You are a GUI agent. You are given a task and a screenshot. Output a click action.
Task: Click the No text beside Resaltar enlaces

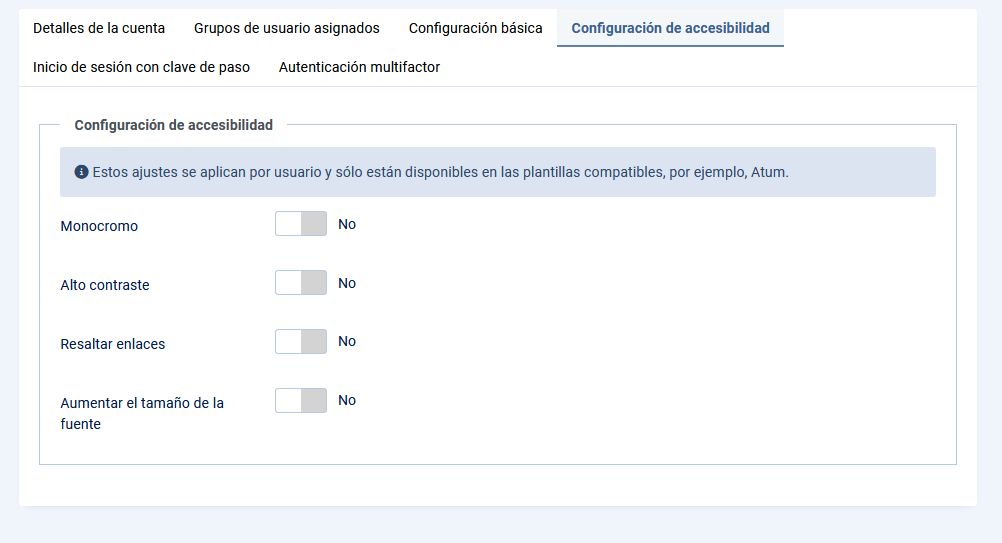tap(347, 341)
